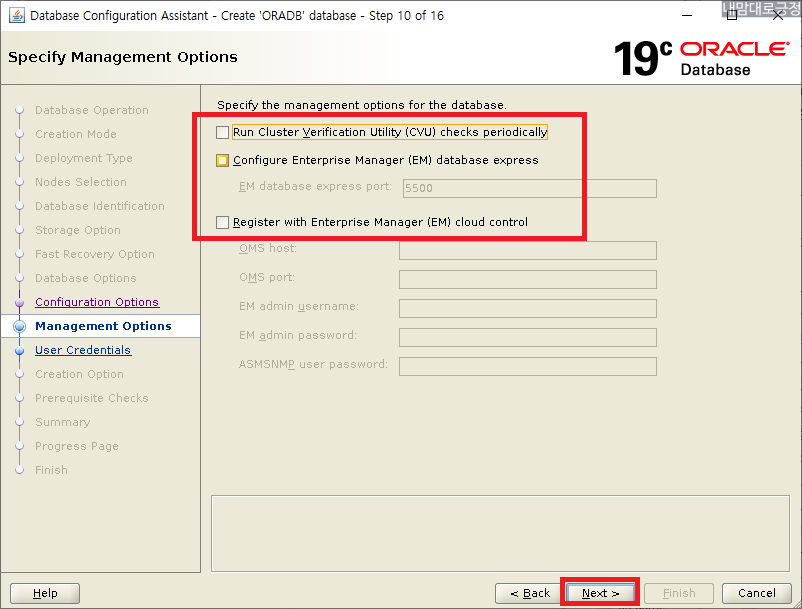Minimize the Database Configuration Assistant window
Image resolution: width=802 pixels, height=609 pixels.
[x=687, y=15]
